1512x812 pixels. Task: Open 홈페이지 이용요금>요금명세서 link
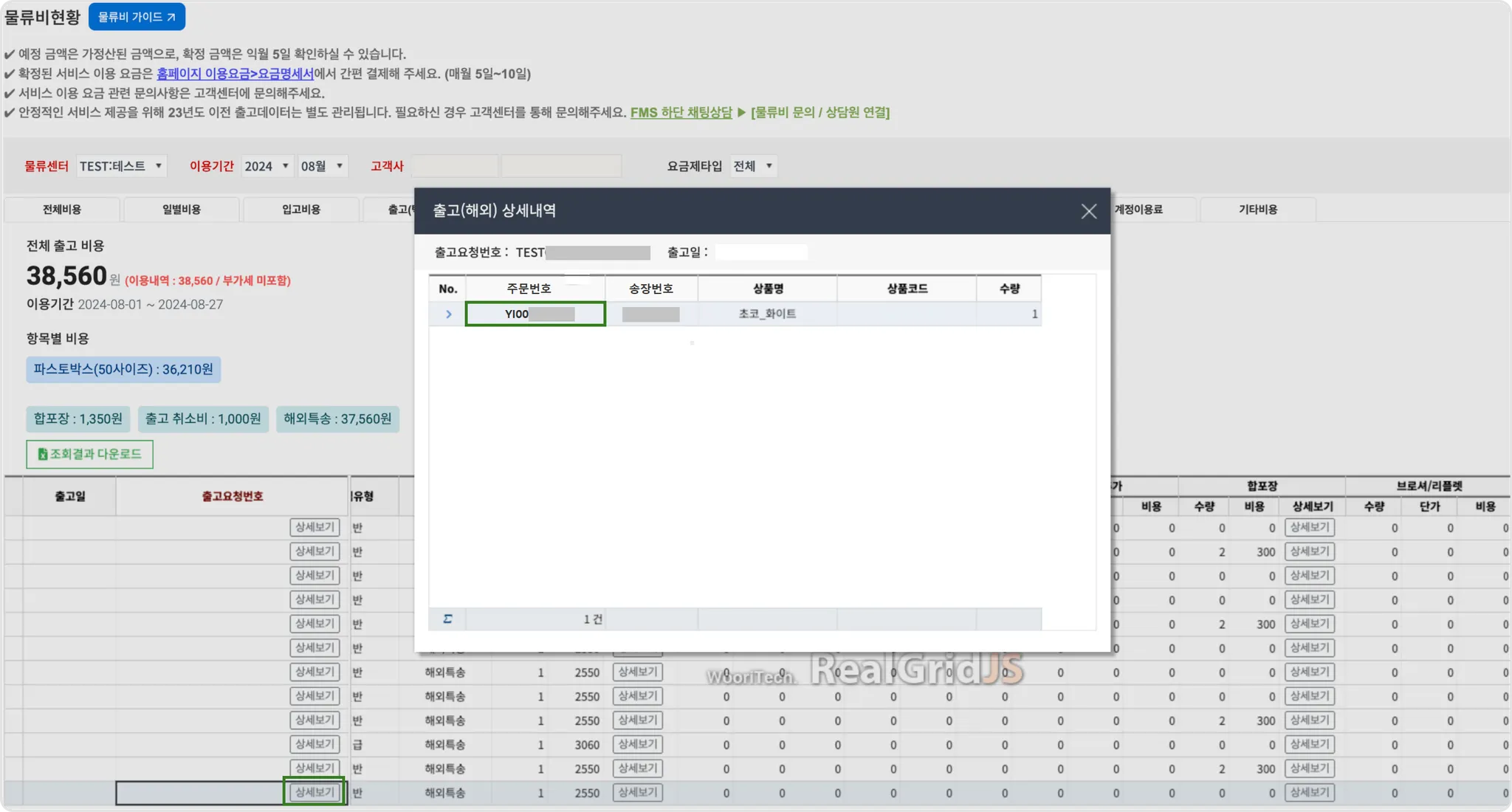pyautogui.click(x=235, y=74)
